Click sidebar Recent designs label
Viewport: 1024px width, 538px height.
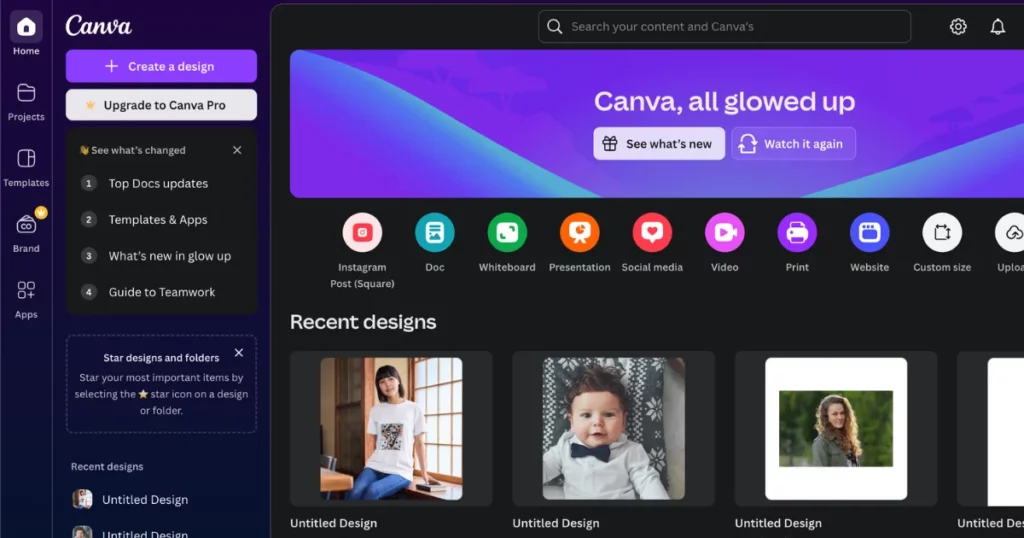(107, 467)
